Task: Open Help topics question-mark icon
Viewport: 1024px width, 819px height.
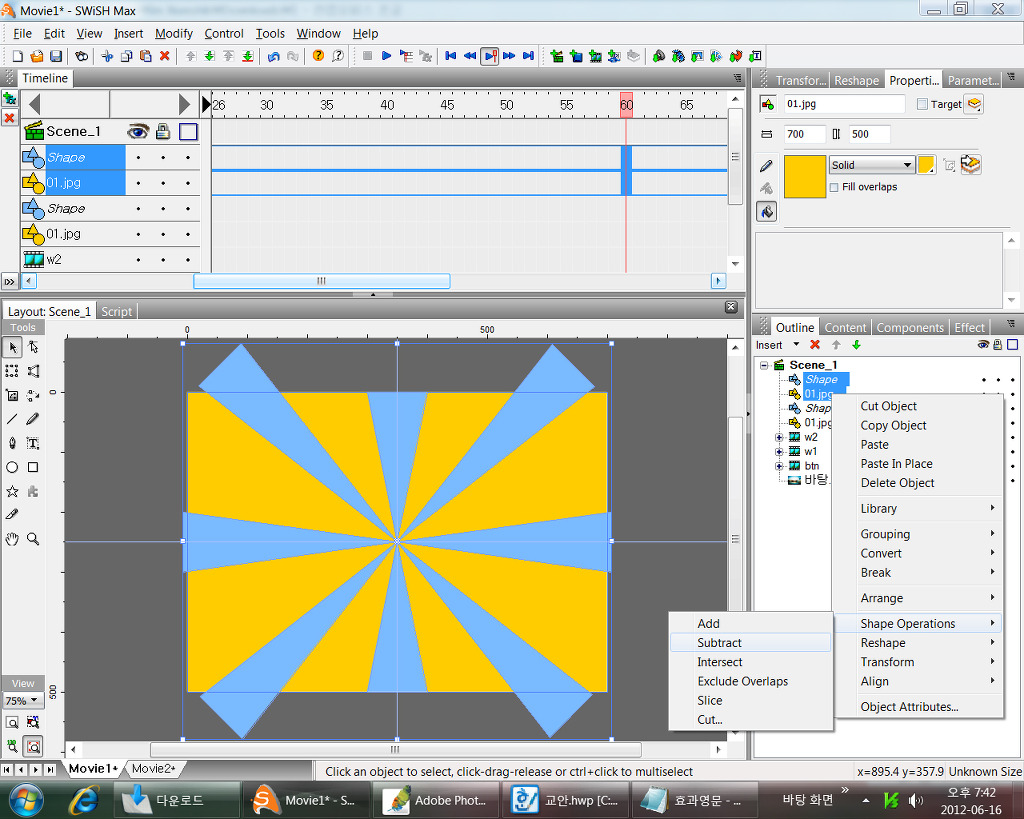Action: click(x=318, y=56)
